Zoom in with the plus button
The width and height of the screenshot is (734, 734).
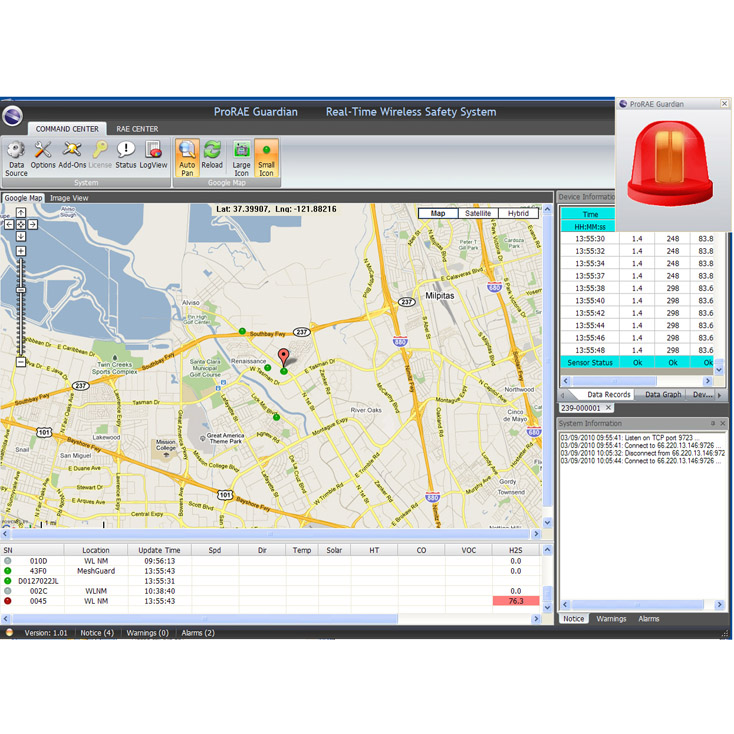click(21, 251)
